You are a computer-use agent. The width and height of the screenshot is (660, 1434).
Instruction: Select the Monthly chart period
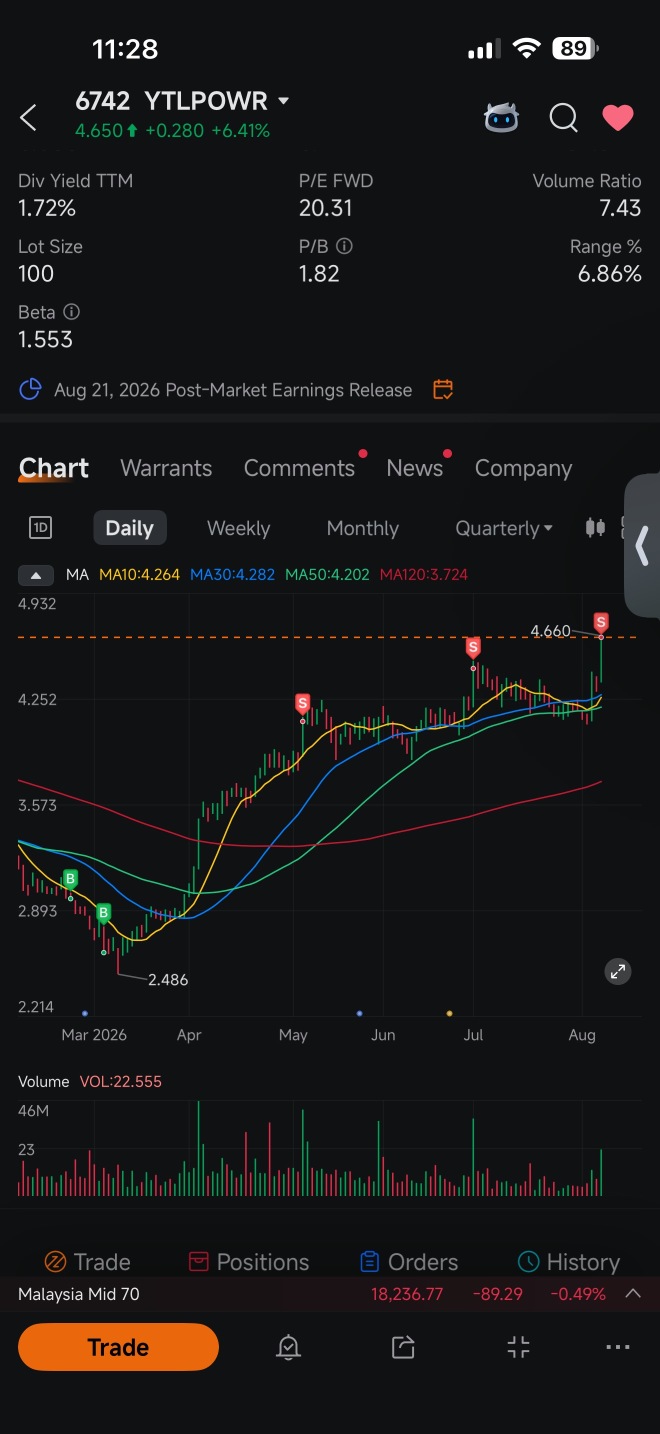coord(363,528)
